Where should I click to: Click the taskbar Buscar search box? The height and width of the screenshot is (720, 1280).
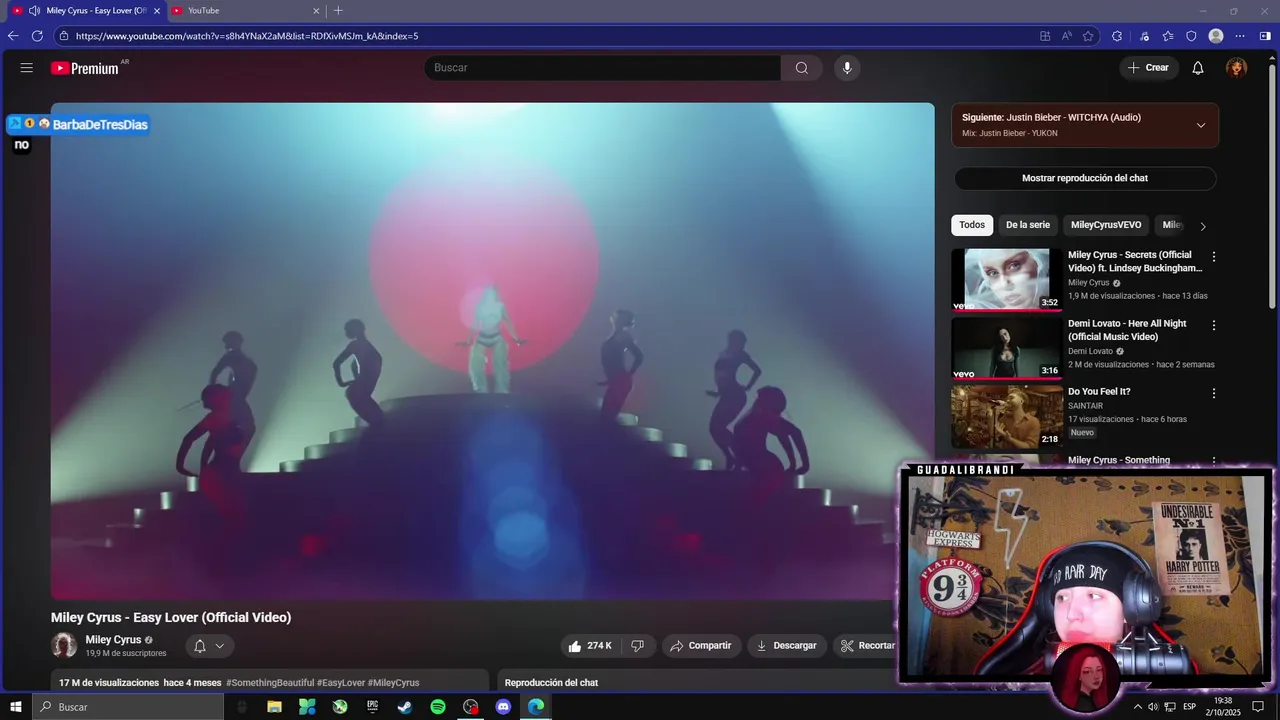(x=129, y=707)
